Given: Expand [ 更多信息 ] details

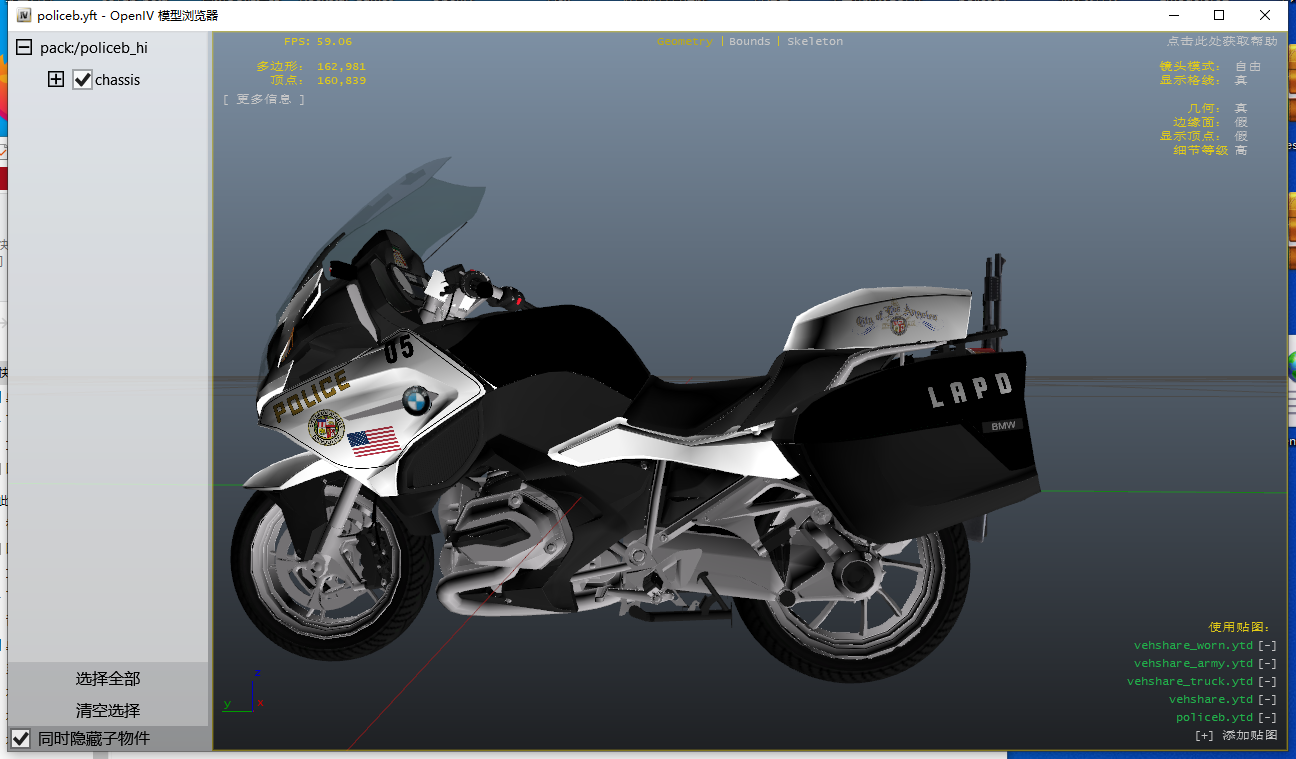Looking at the screenshot, I should point(264,99).
